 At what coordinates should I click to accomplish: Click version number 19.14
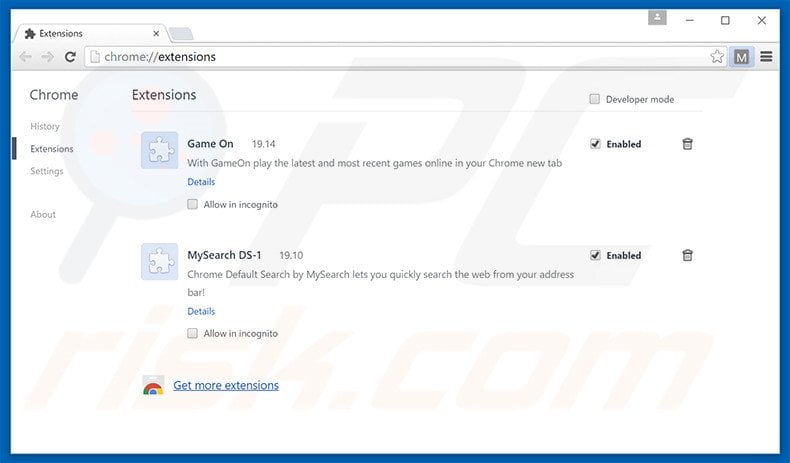point(264,144)
